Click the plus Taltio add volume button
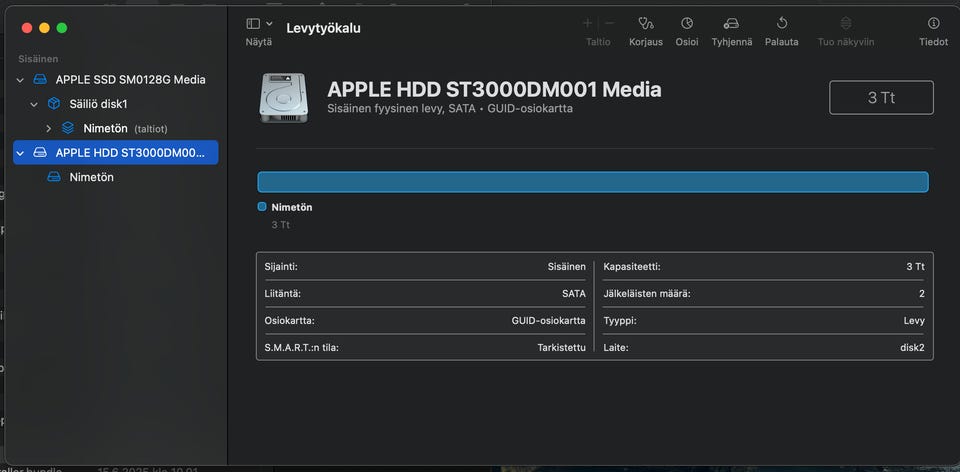This screenshot has width=960, height=472. coord(587,23)
